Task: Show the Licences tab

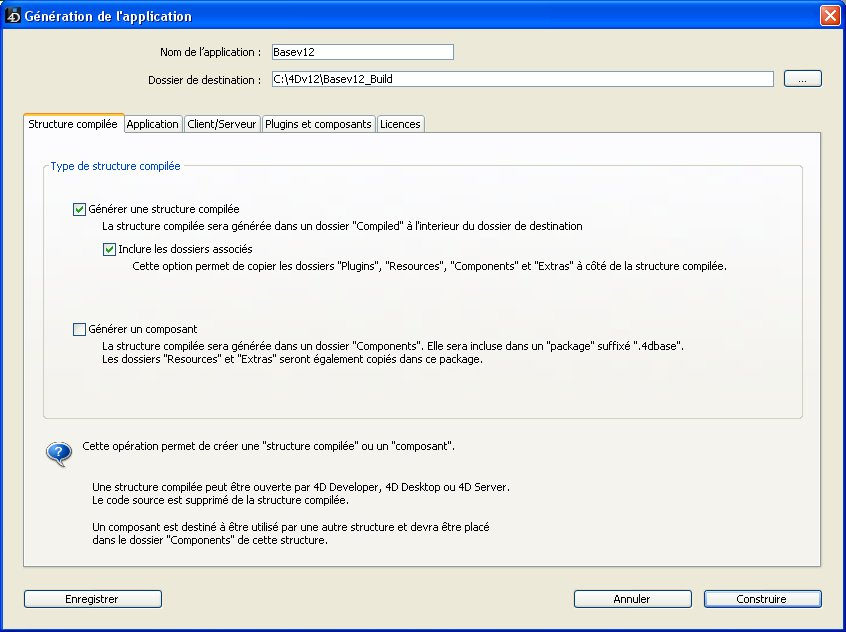Action: pos(400,124)
